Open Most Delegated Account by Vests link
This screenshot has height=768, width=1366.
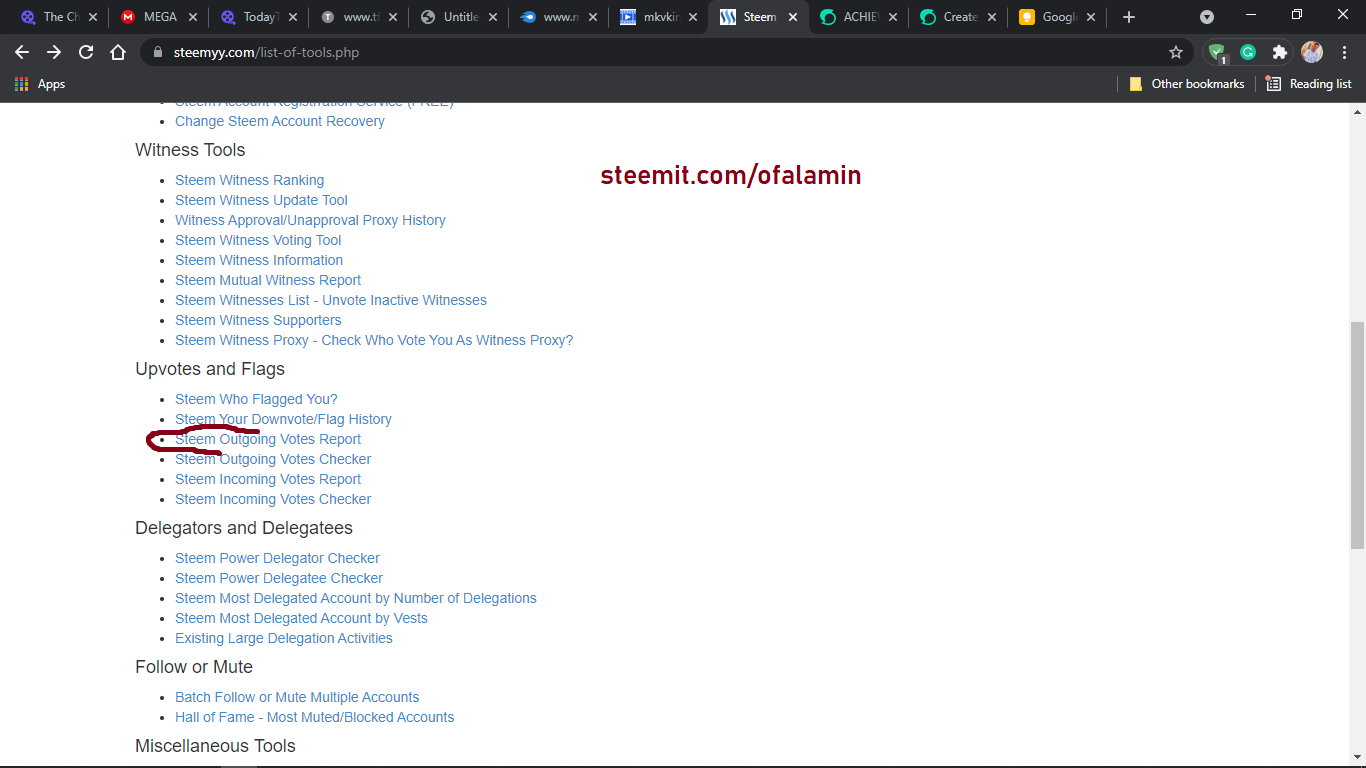(301, 618)
